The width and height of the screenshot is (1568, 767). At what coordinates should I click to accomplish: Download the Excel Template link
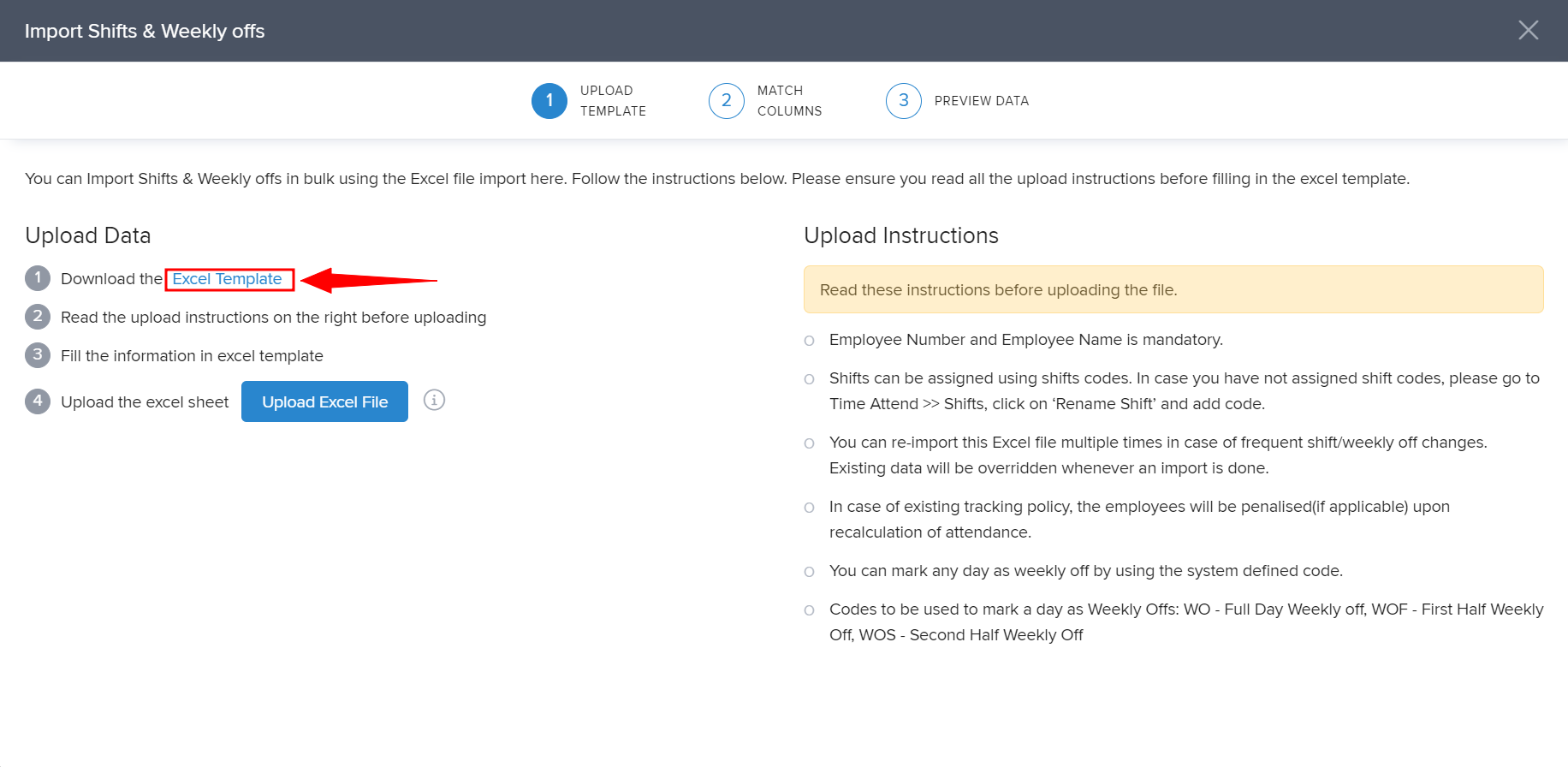227,279
